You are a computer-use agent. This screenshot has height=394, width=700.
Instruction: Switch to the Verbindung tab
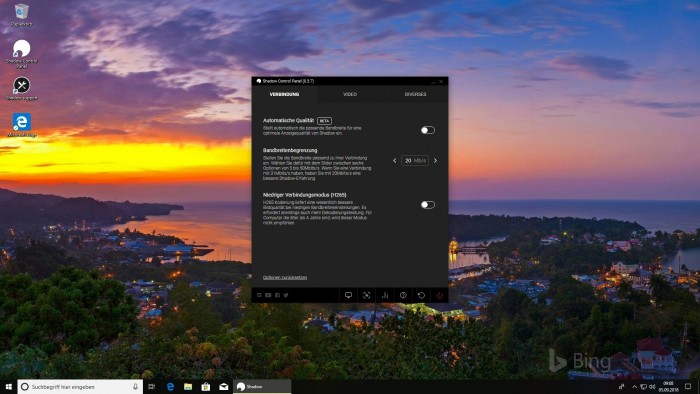[284, 95]
